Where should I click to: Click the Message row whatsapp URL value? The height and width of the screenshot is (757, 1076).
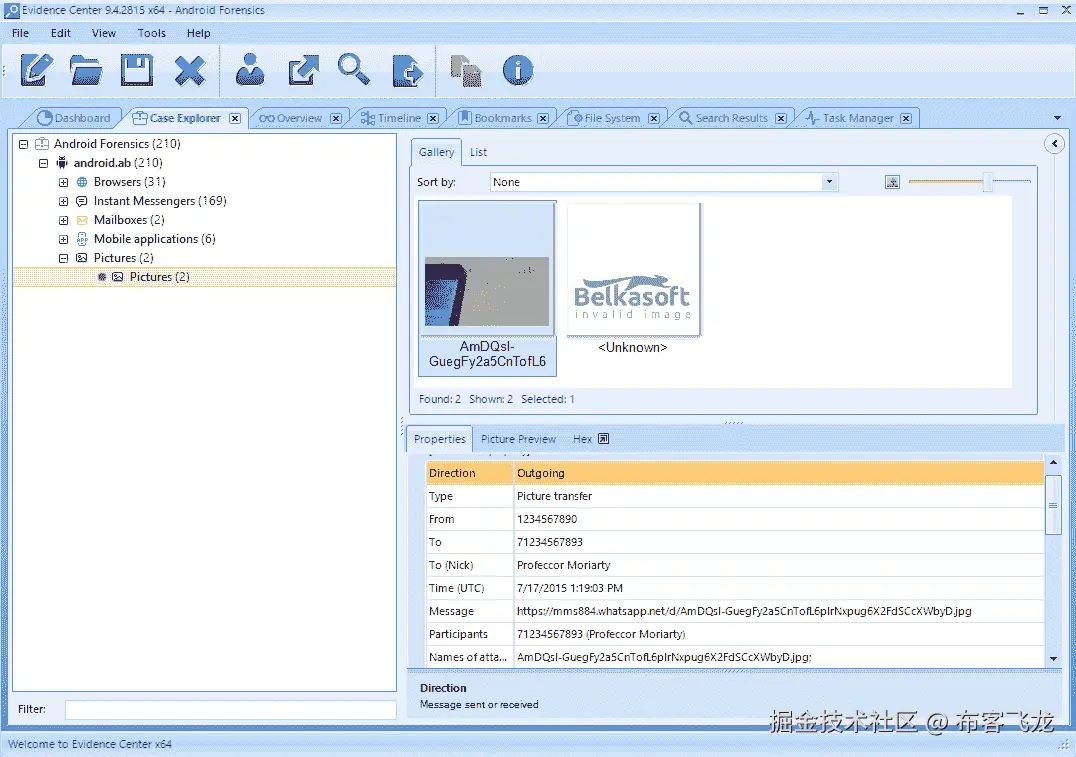(744, 612)
